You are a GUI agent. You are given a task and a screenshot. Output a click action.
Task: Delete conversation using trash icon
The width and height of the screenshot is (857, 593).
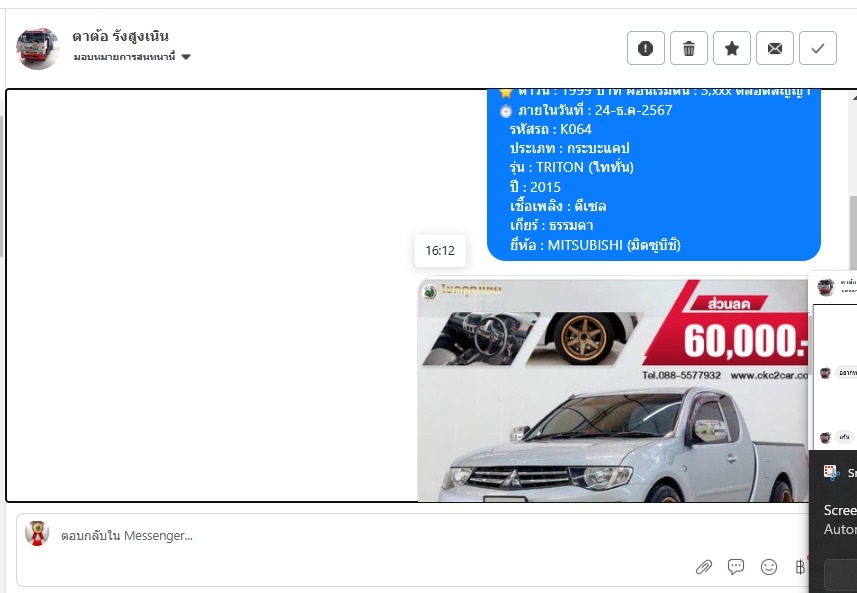[689, 49]
